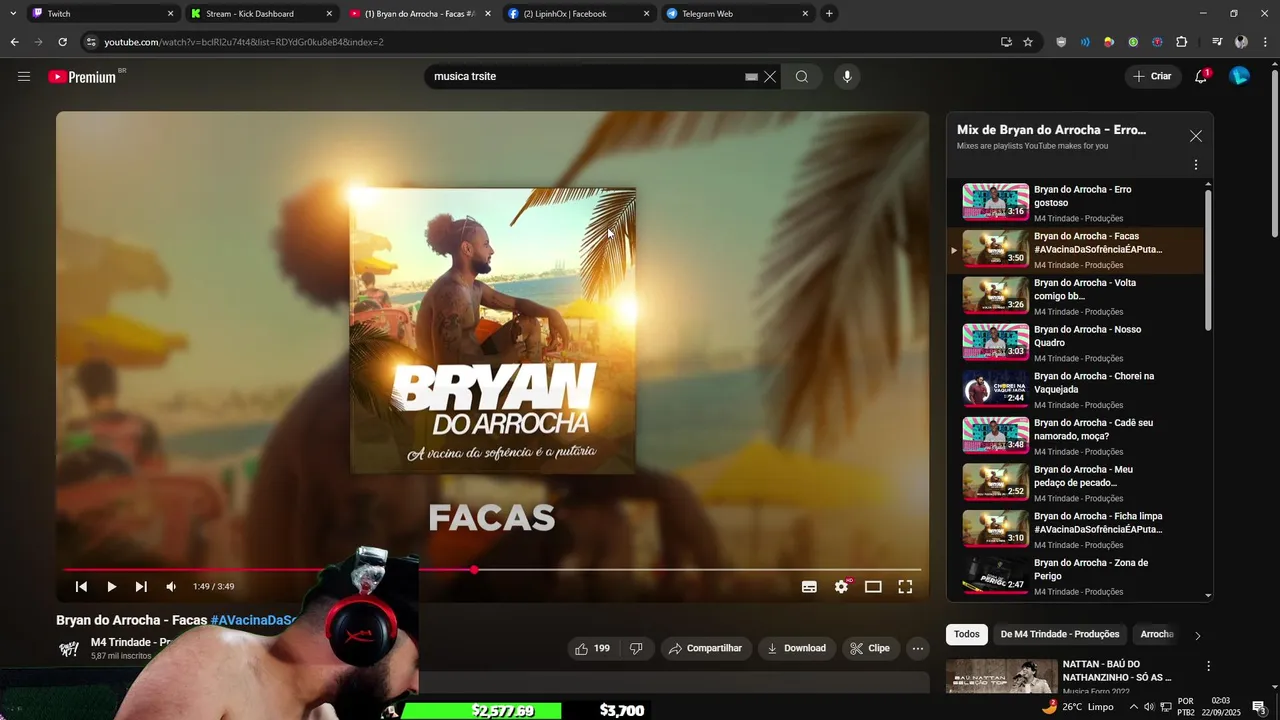Play Volta comigo bb from the mix list

click(x=1076, y=296)
